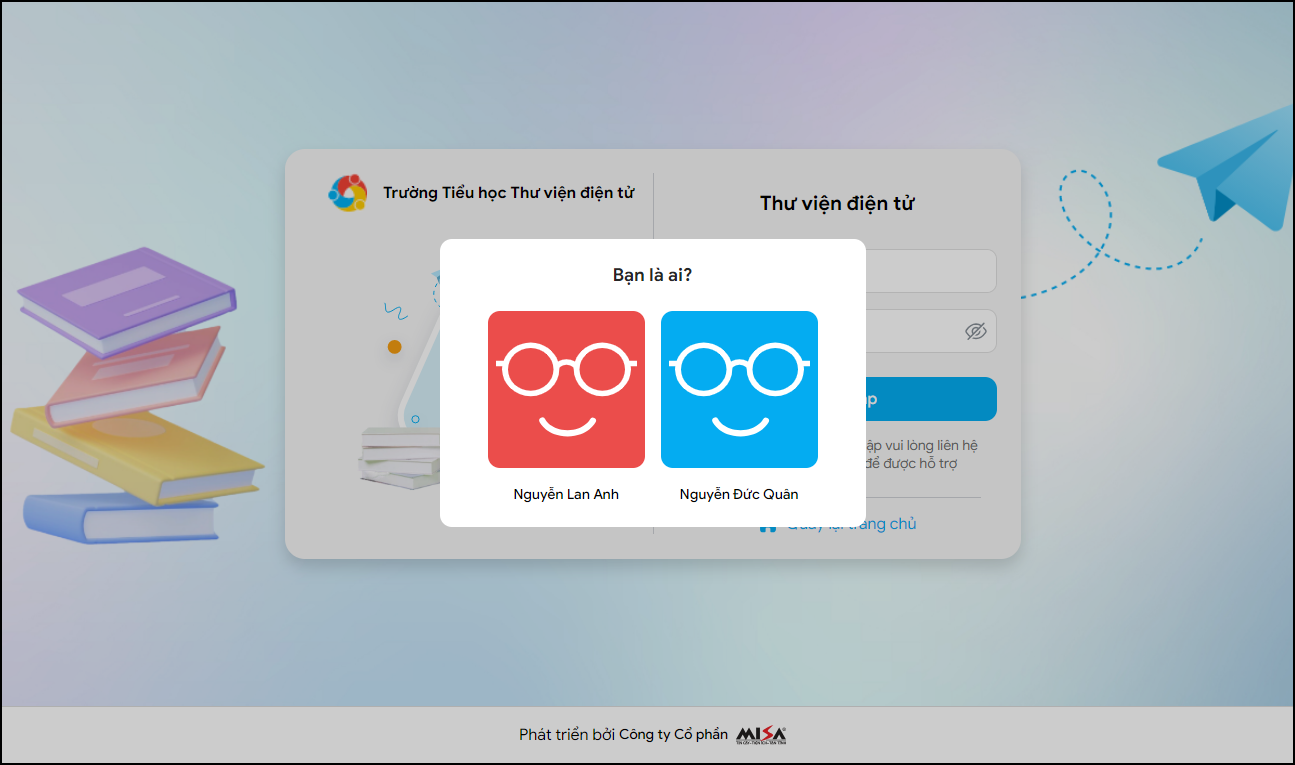Choose the red Nguyễn Lan Anh avatar

tap(566, 389)
